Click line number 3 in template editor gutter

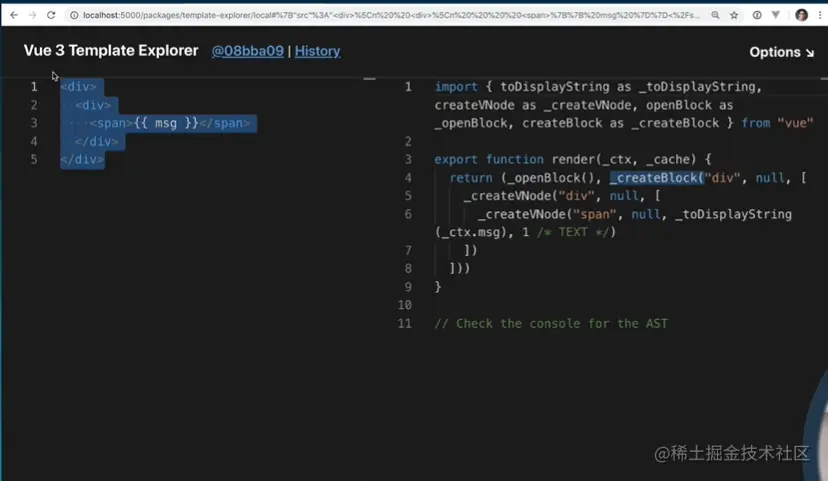[x=34, y=123]
